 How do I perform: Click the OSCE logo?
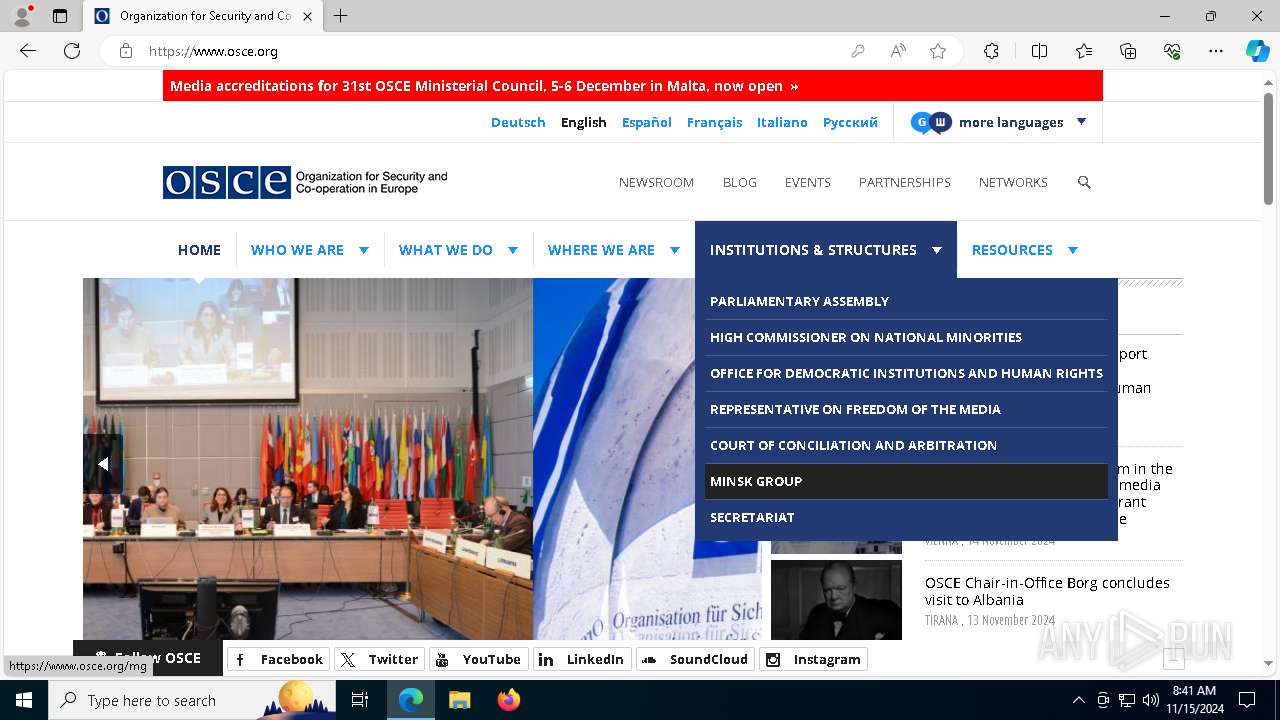305,182
